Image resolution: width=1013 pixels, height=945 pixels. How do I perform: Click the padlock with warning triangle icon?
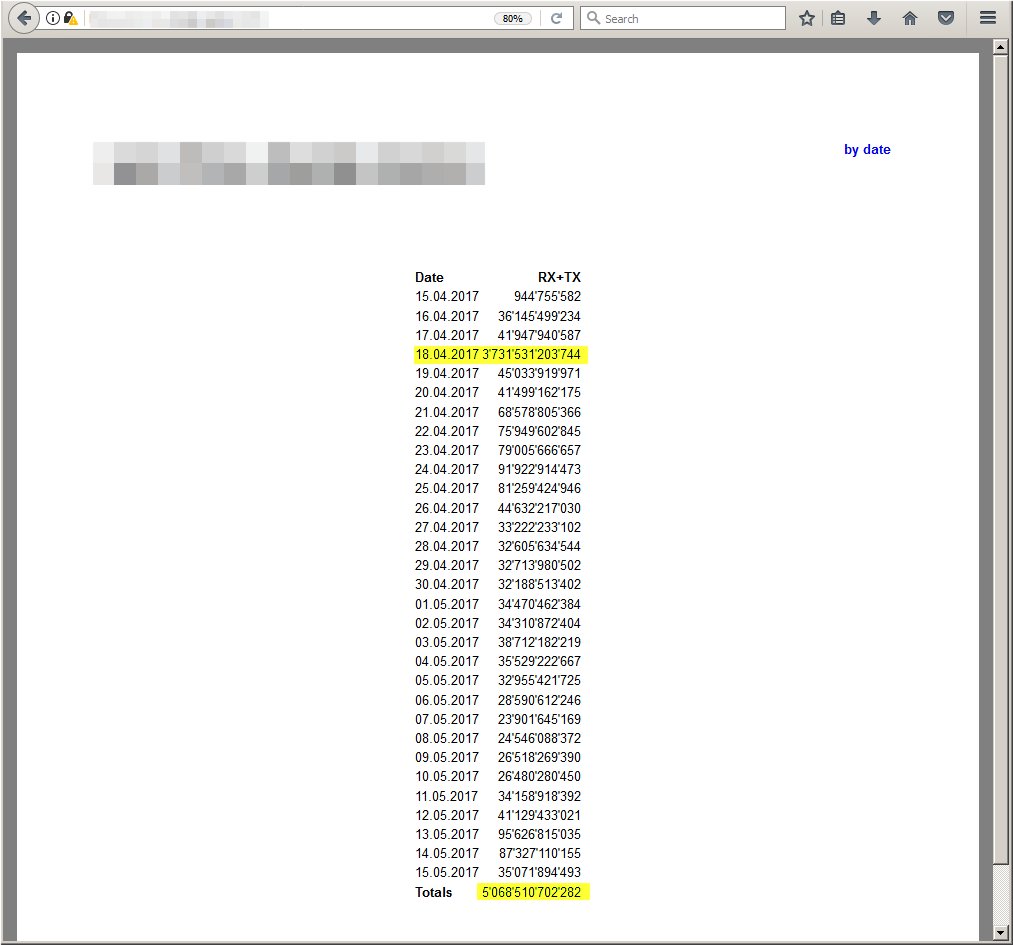[x=70, y=18]
